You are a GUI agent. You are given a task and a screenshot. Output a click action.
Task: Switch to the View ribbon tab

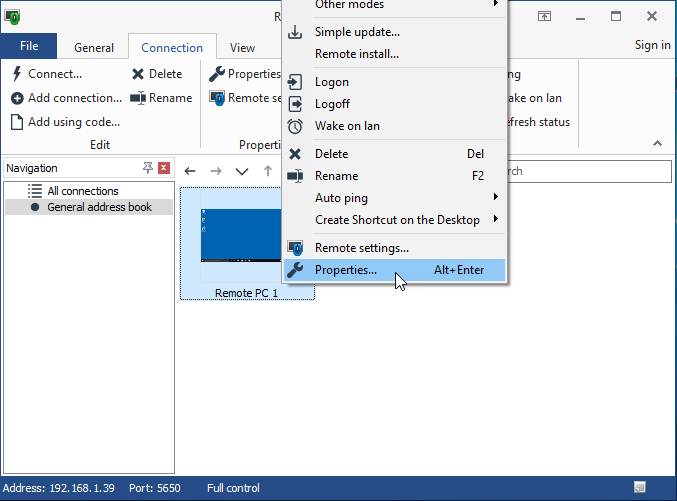[x=242, y=47]
